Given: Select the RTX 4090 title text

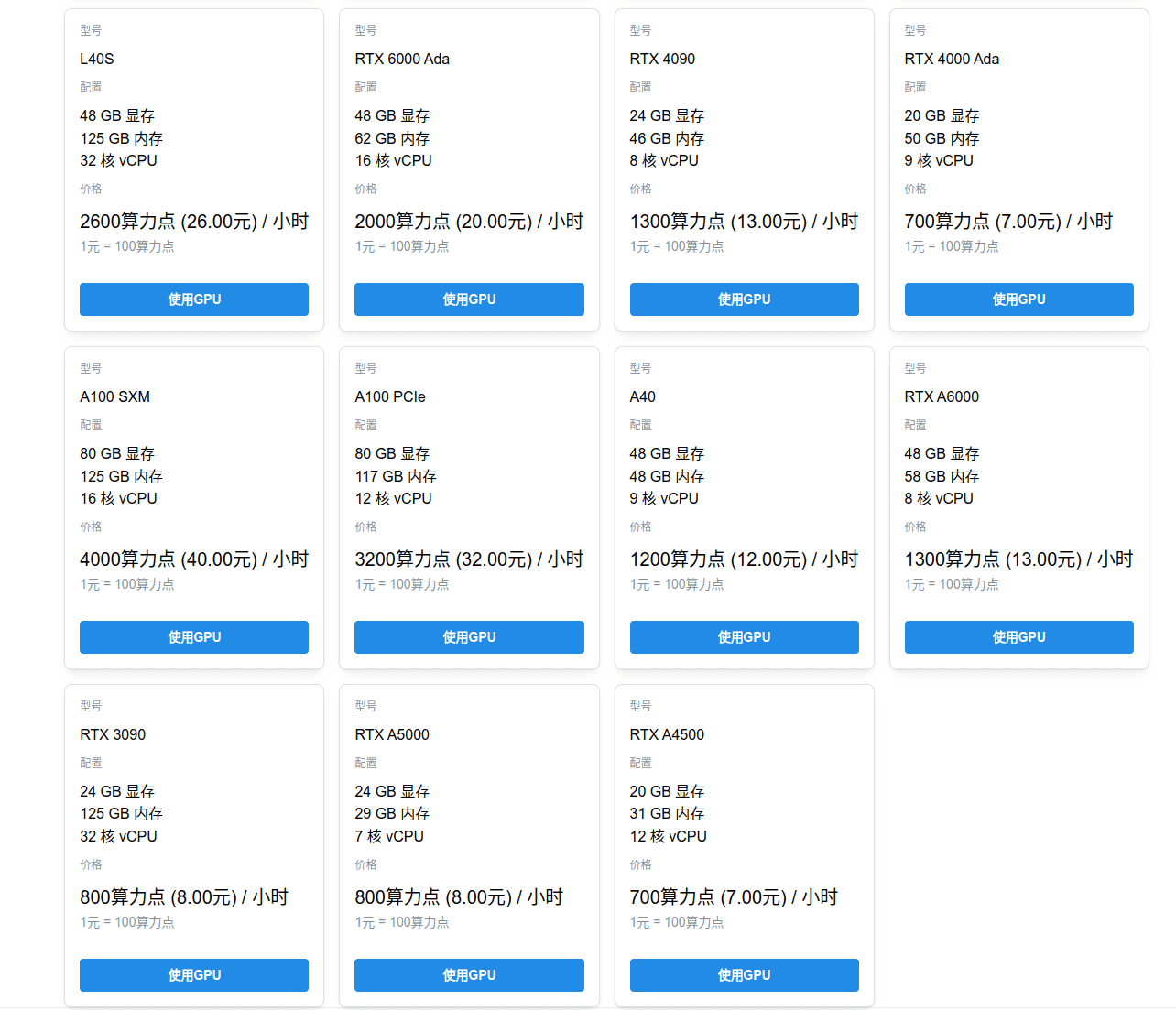Looking at the screenshot, I should point(662,59).
